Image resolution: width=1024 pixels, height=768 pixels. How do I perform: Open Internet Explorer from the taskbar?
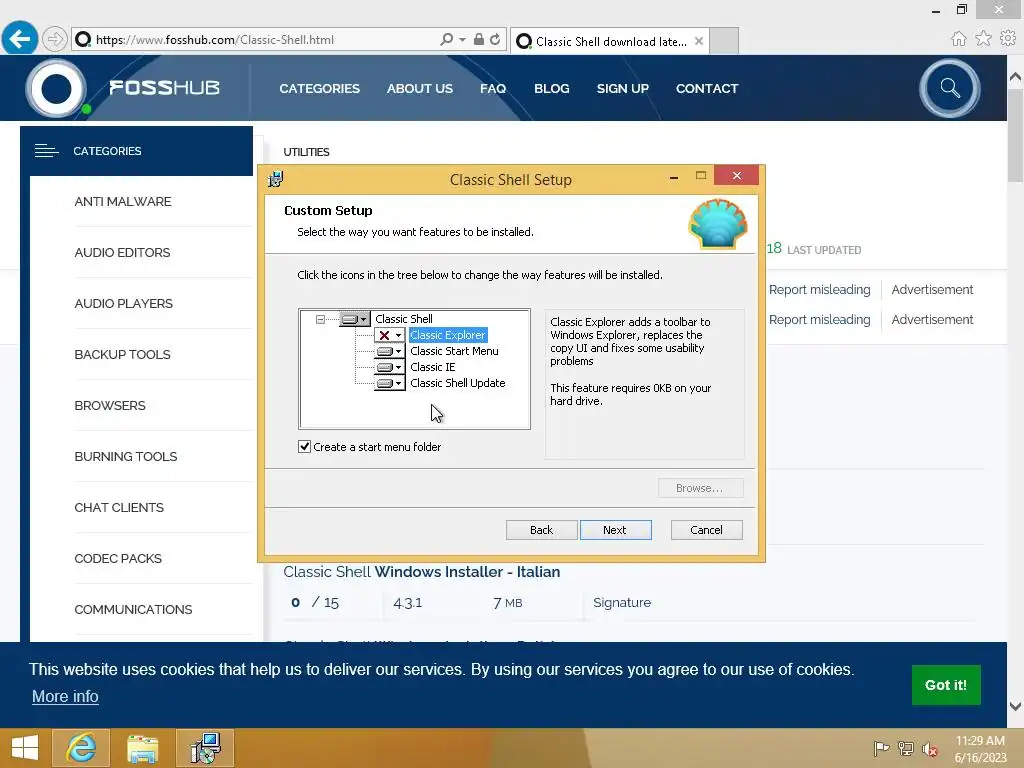coord(81,748)
